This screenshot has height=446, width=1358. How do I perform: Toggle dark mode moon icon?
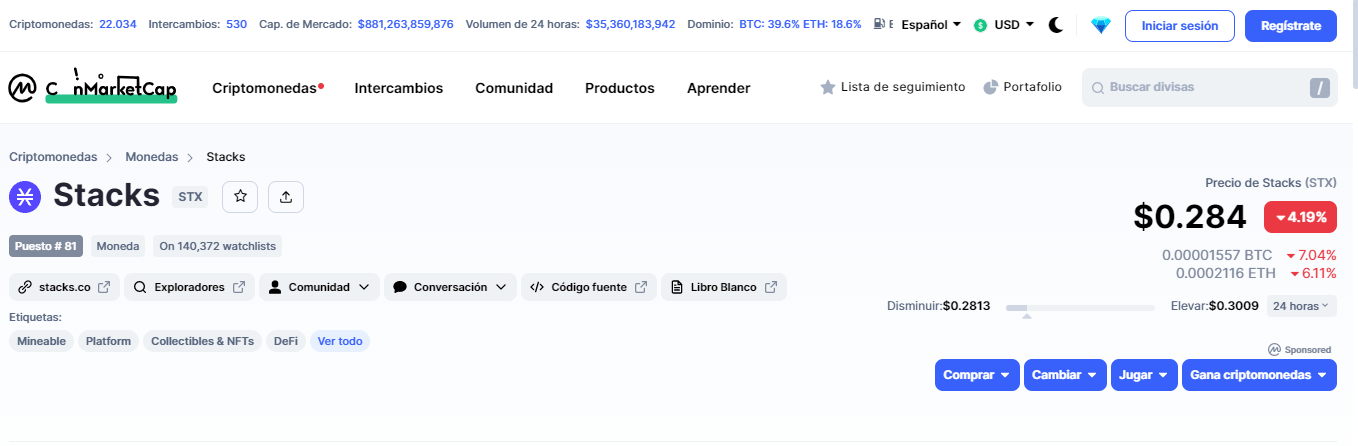click(1055, 25)
